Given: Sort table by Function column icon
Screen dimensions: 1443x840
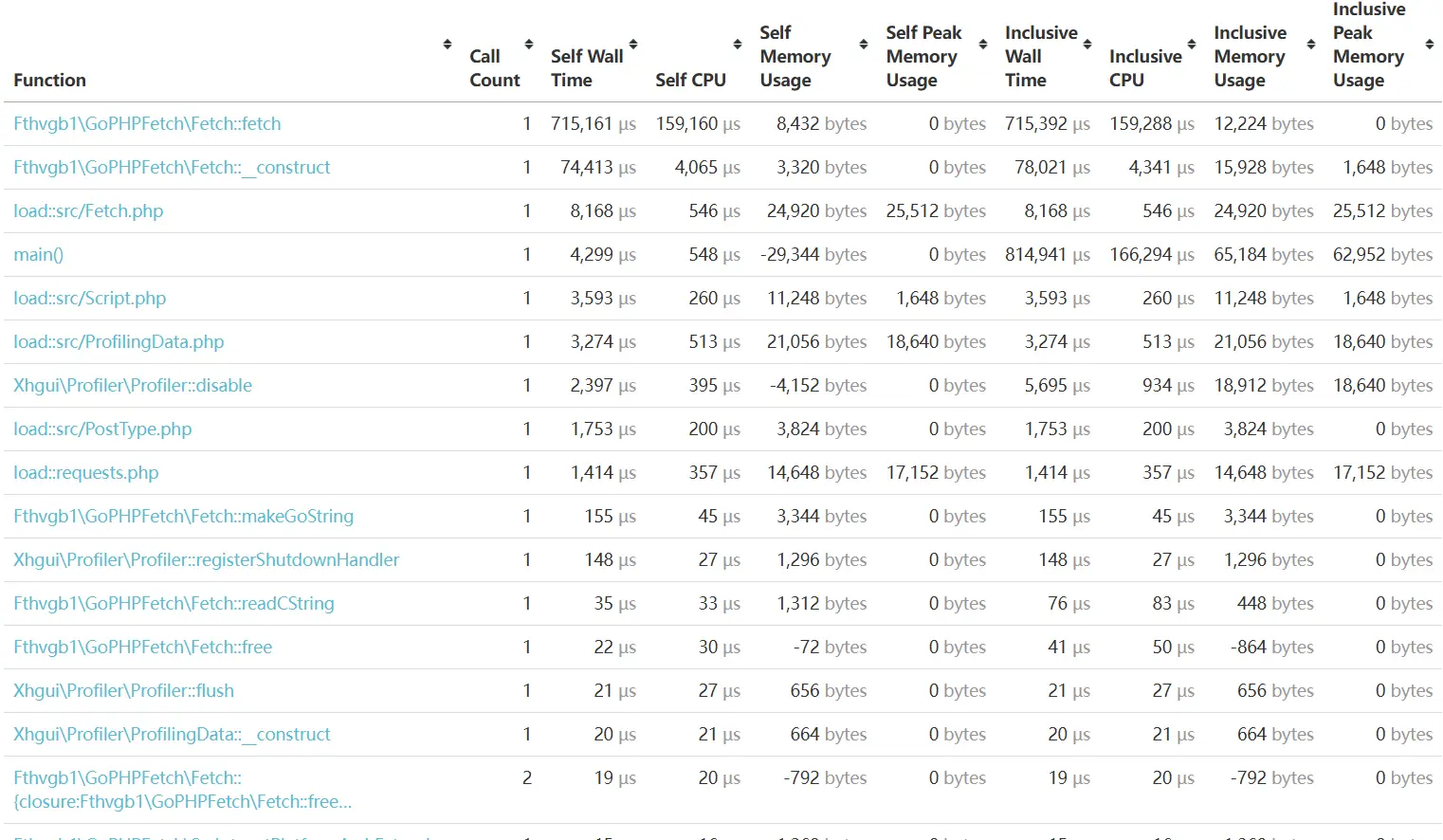Looking at the screenshot, I should click(x=448, y=45).
